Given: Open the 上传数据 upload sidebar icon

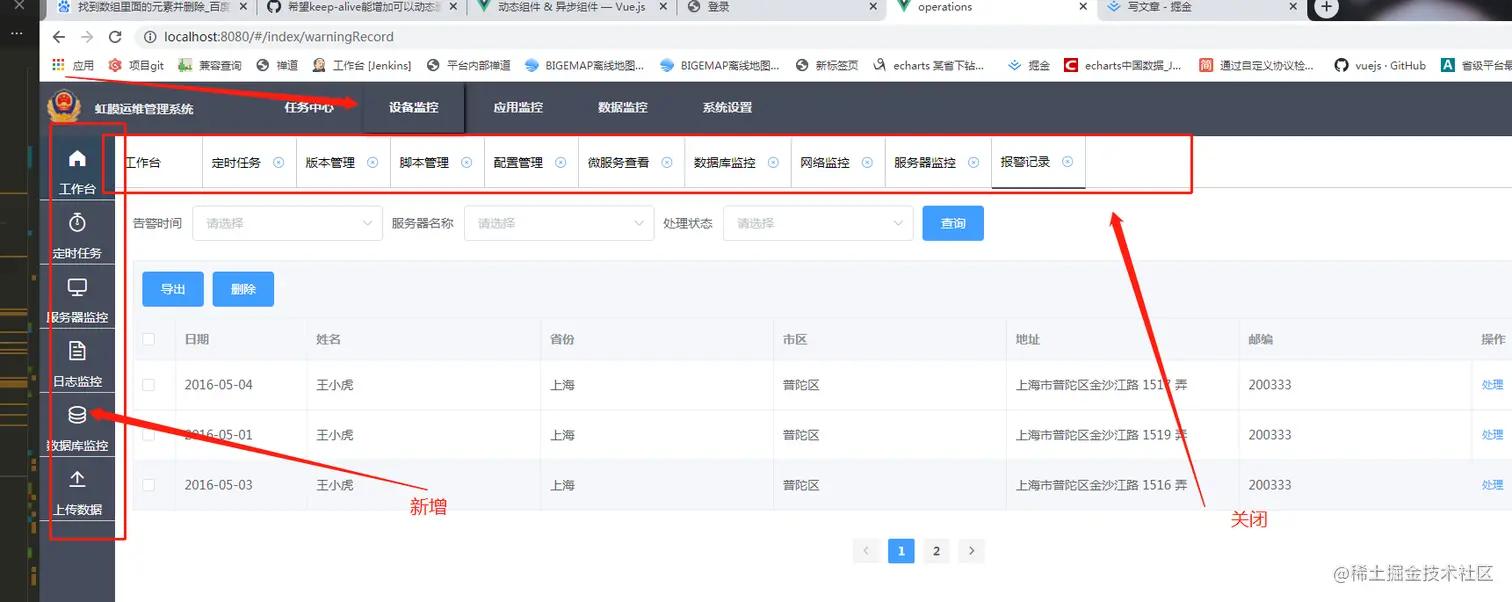Looking at the screenshot, I should 77,479.
